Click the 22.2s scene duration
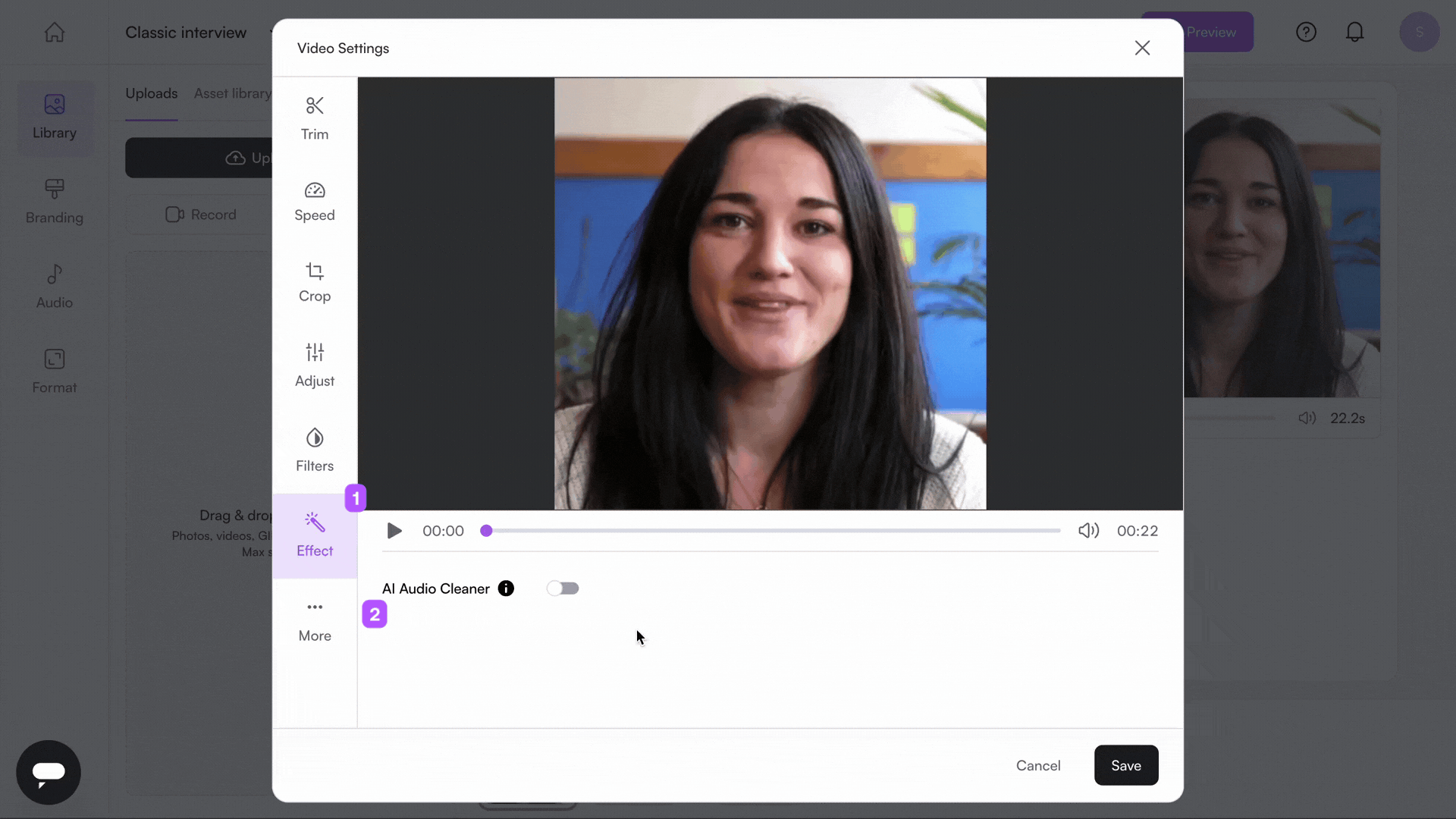 (x=1348, y=418)
